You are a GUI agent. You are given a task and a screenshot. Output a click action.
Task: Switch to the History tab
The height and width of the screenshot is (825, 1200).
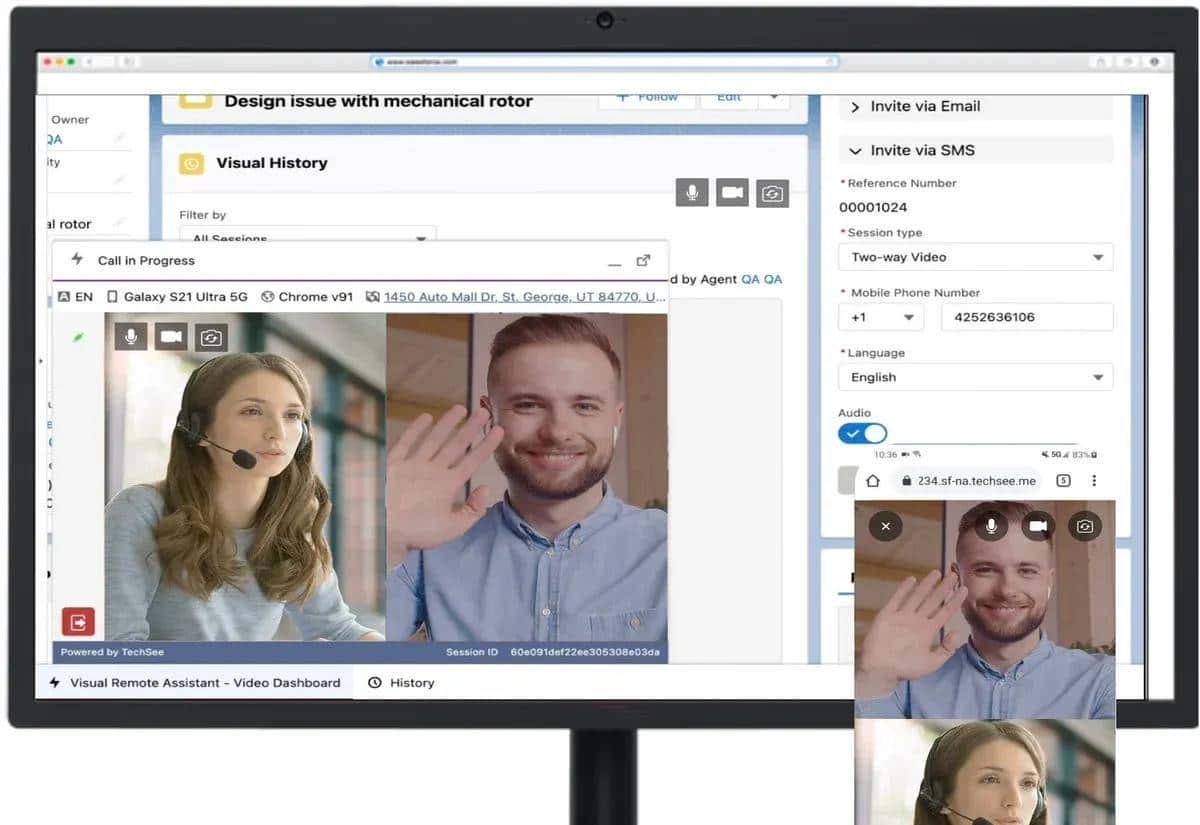click(413, 682)
